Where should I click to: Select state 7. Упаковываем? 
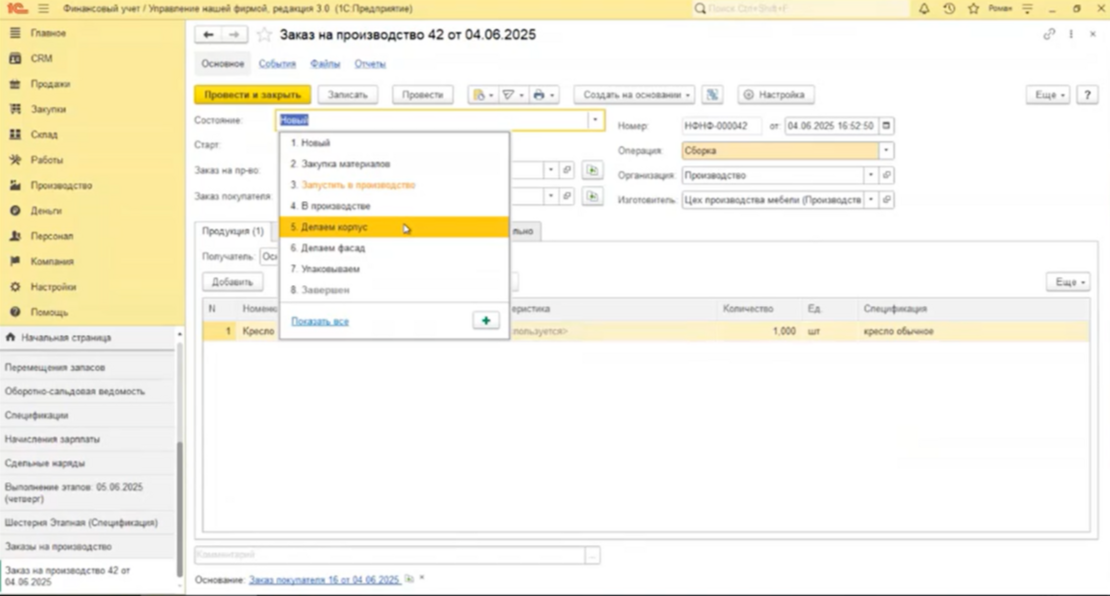click(x=394, y=269)
